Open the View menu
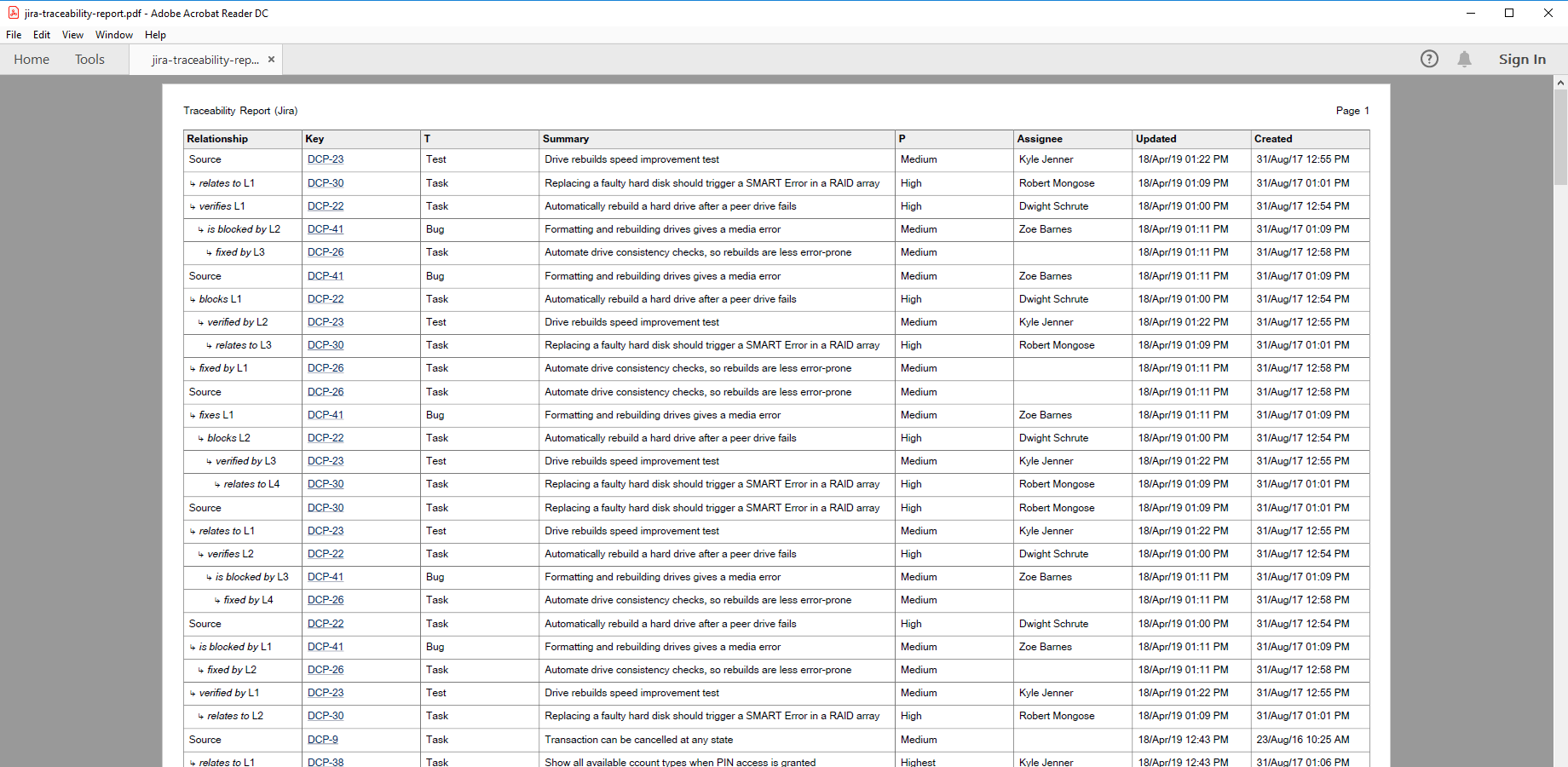 [x=72, y=35]
